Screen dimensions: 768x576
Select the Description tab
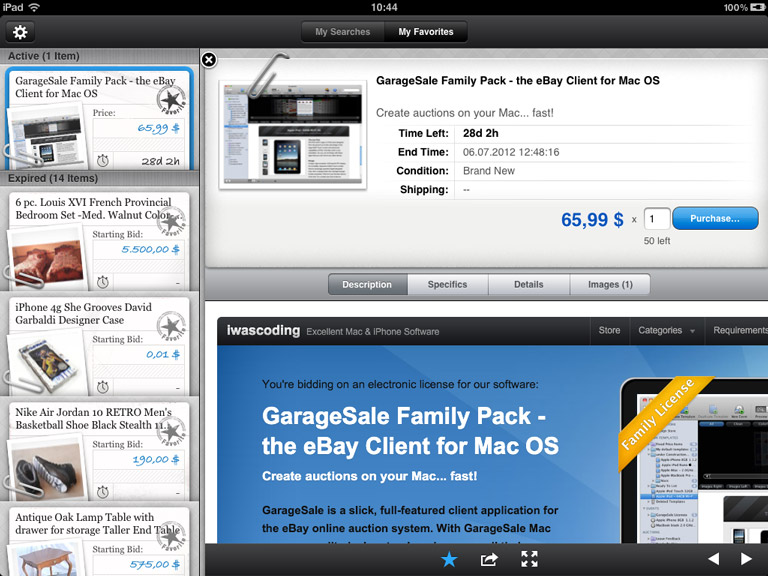[x=367, y=285]
